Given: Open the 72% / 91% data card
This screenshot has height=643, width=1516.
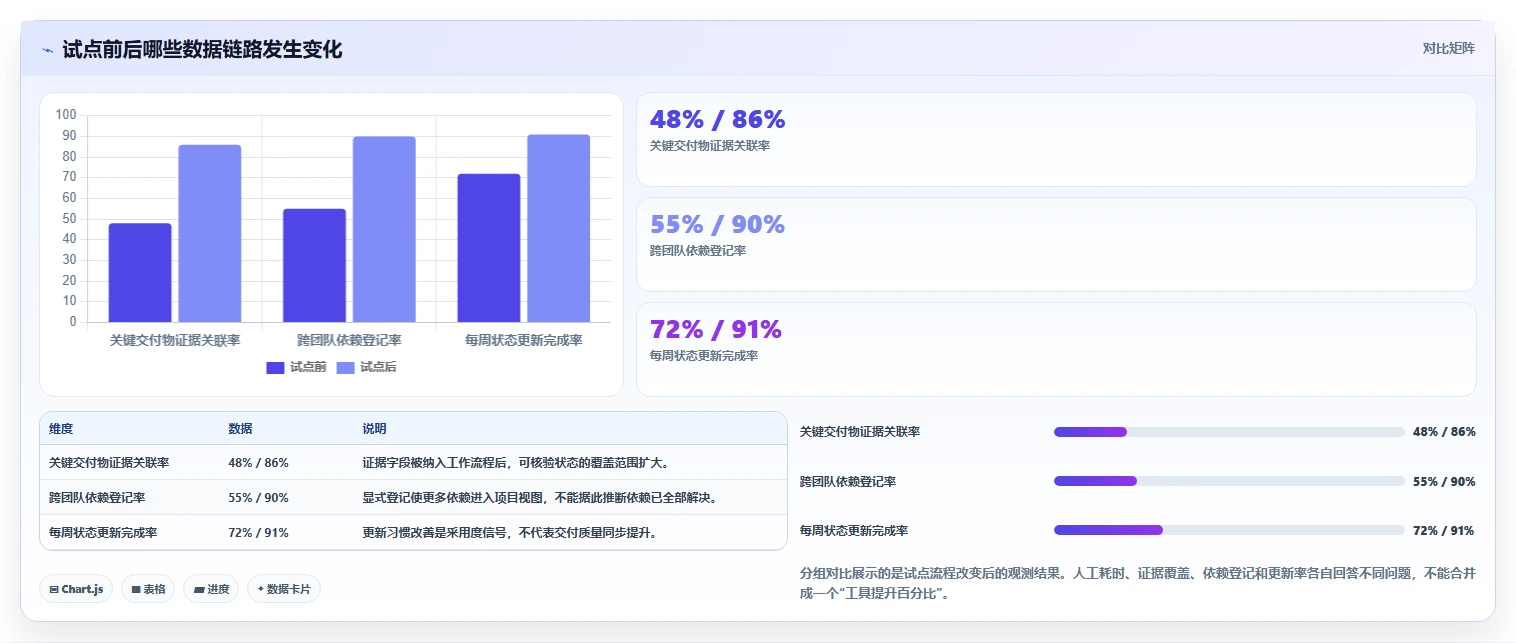Looking at the screenshot, I should [x=1056, y=349].
